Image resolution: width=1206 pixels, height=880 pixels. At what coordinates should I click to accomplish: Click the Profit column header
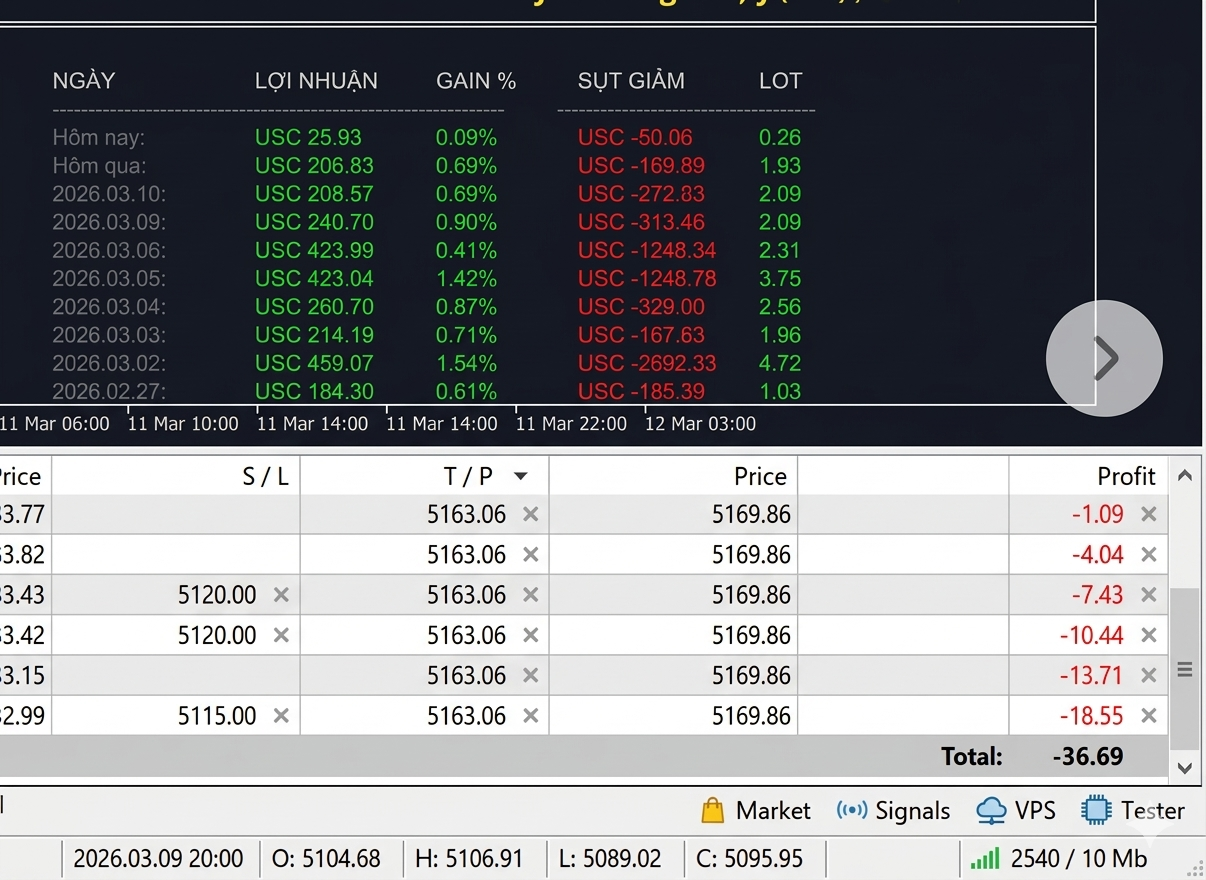click(x=1088, y=476)
